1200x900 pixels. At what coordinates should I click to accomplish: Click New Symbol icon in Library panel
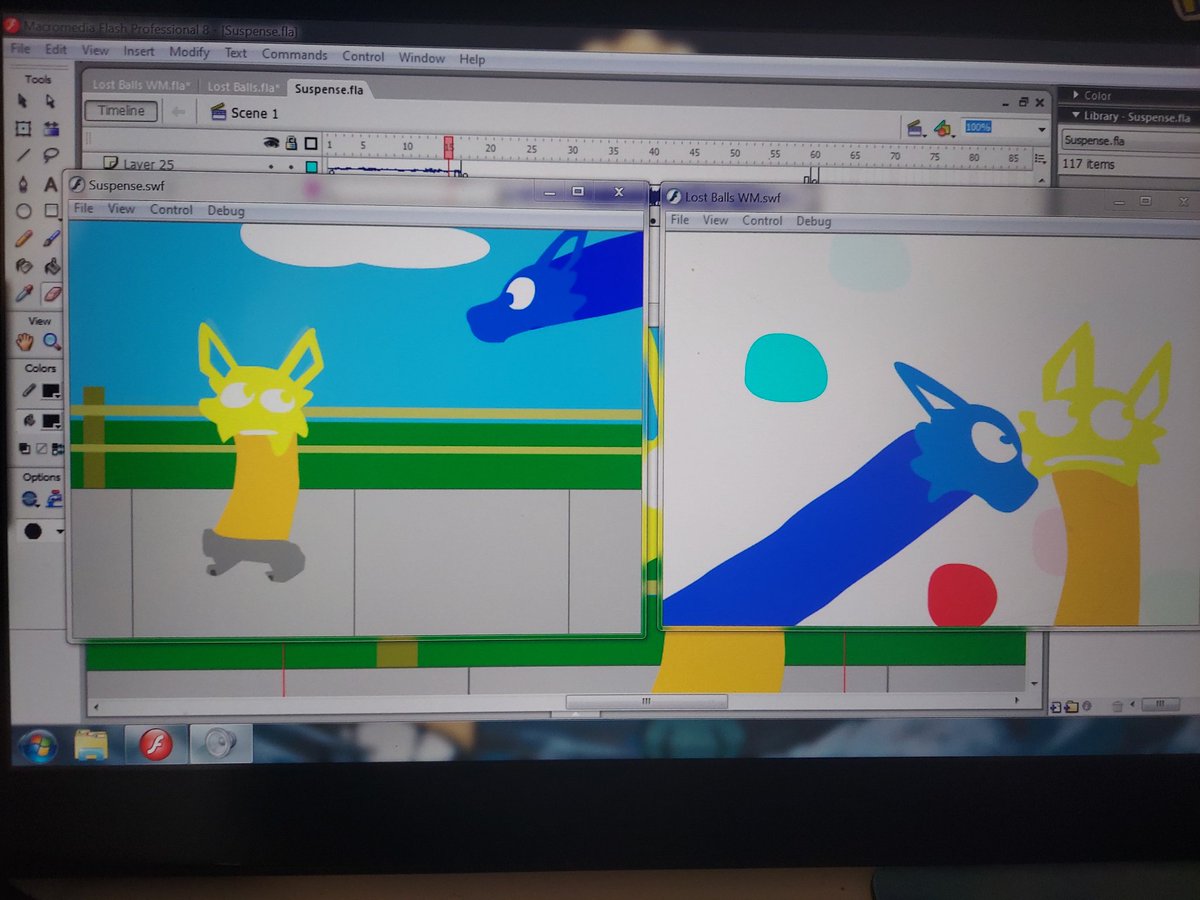[1056, 707]
